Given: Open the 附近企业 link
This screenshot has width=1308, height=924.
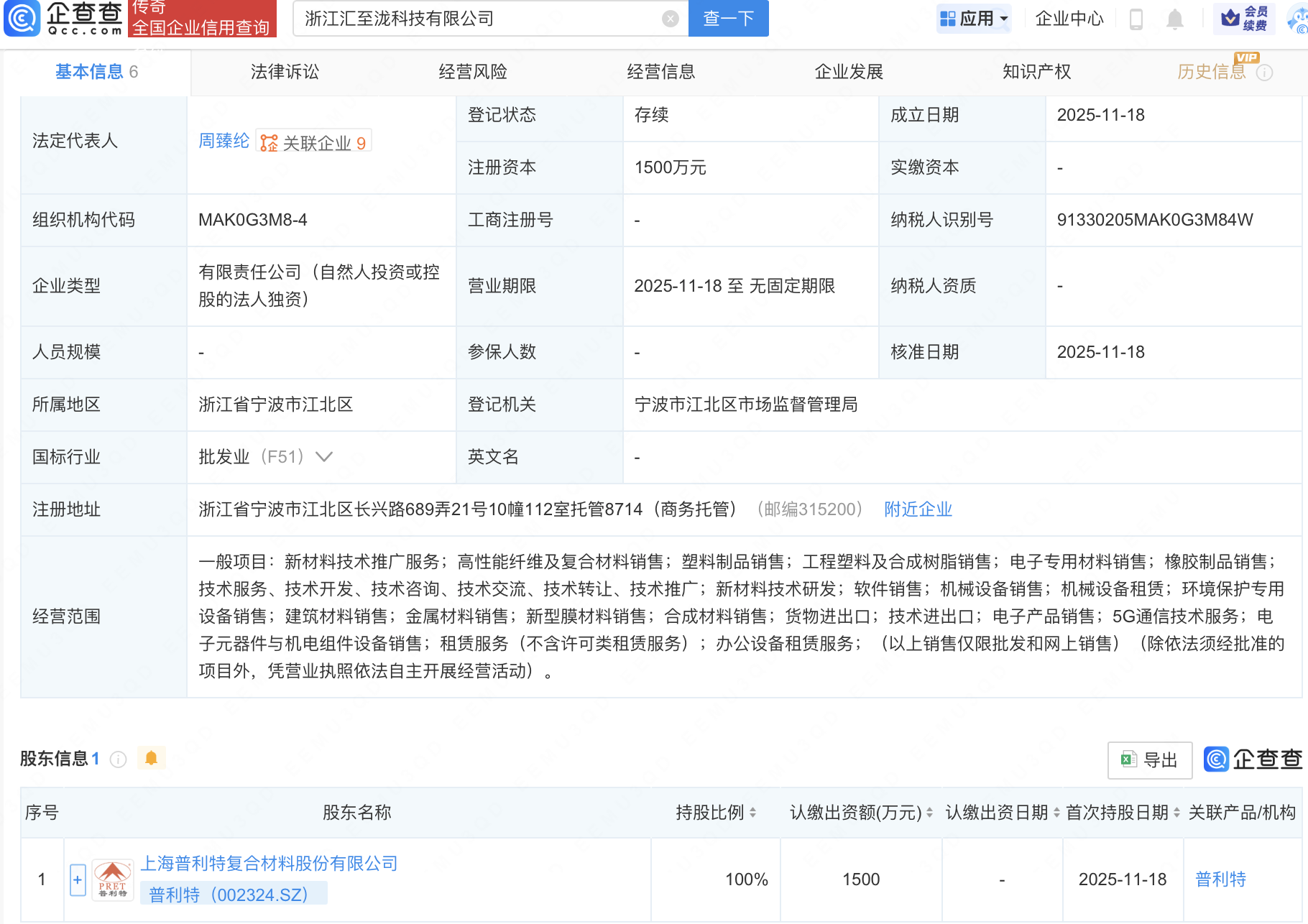Looking at the screenshot, I should pyautogui.click(x=918, y=509).
